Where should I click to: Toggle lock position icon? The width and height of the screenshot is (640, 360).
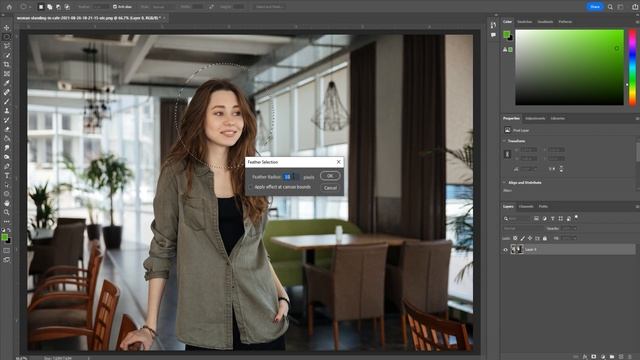point(530,238)
